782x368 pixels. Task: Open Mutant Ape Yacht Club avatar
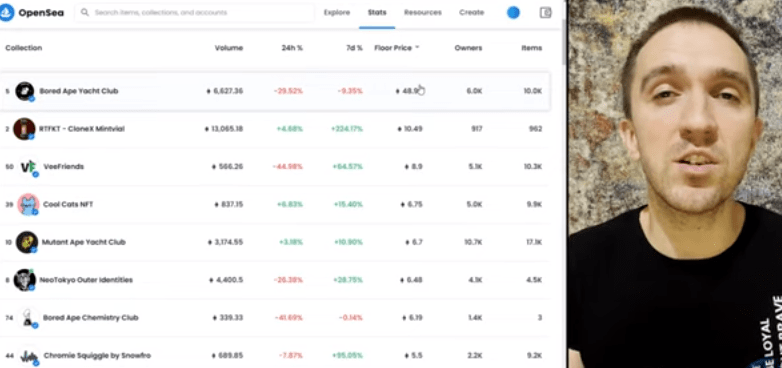point(26,242)
